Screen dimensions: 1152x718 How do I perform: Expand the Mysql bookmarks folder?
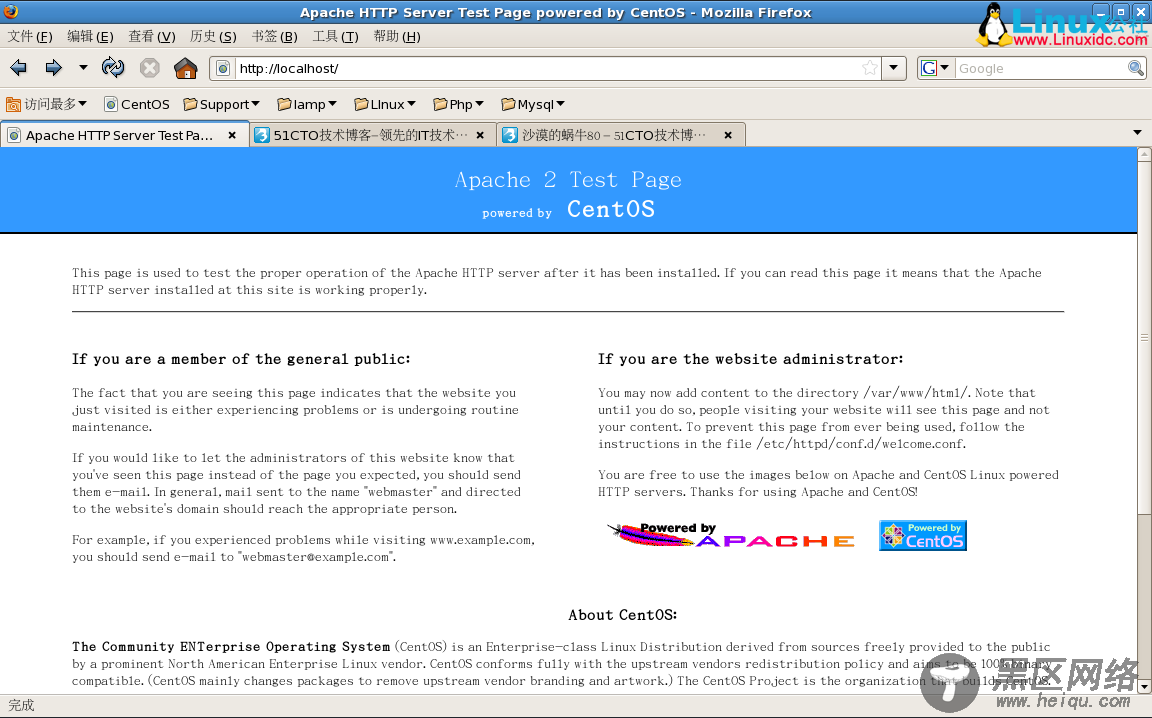click(533, 104)
